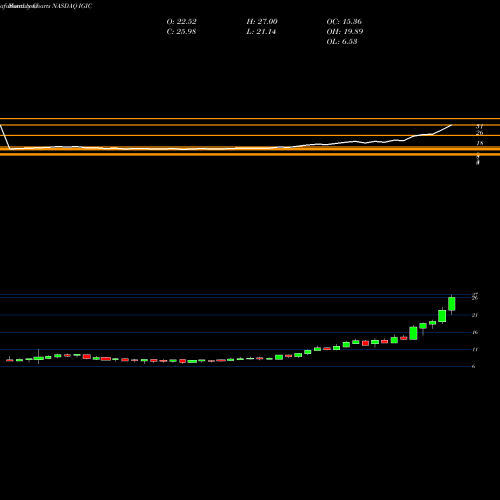
Task: Click the close price 'C: 25.98'
Action: point(181,32)
